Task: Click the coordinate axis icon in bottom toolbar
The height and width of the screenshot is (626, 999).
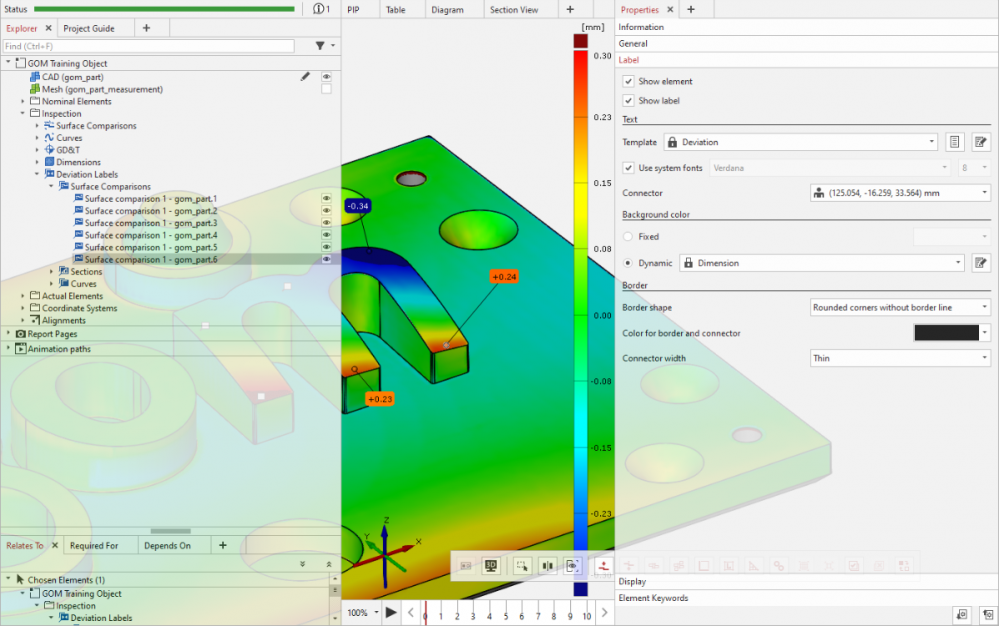Action: coord(602,565)
